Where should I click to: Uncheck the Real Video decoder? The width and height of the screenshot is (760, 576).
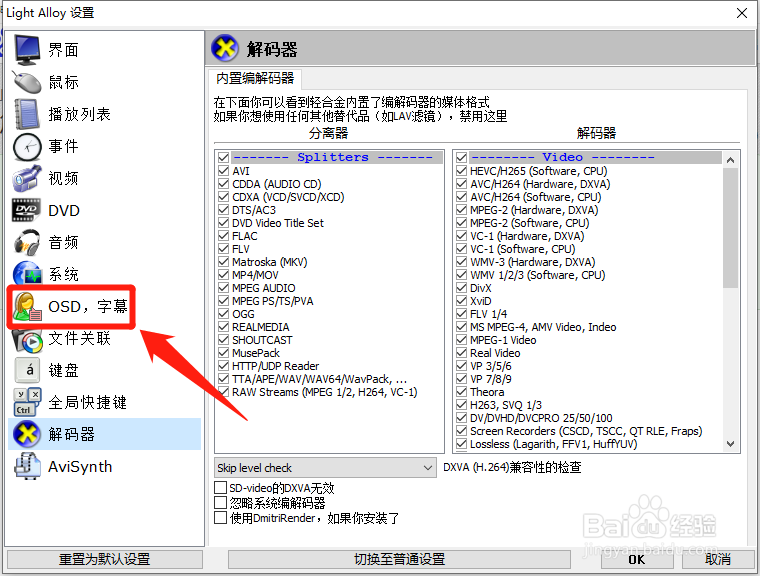coord(461,352)
